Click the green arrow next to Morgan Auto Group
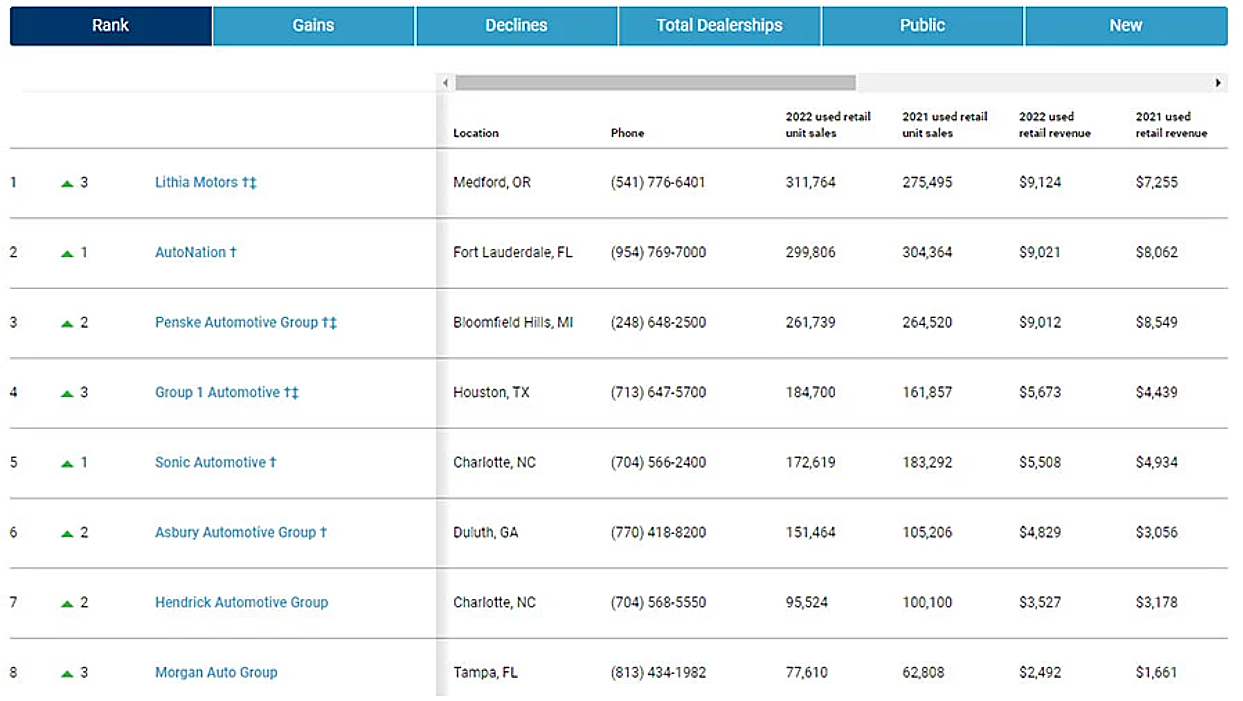The image size is (1243, 701). (67, 673)
